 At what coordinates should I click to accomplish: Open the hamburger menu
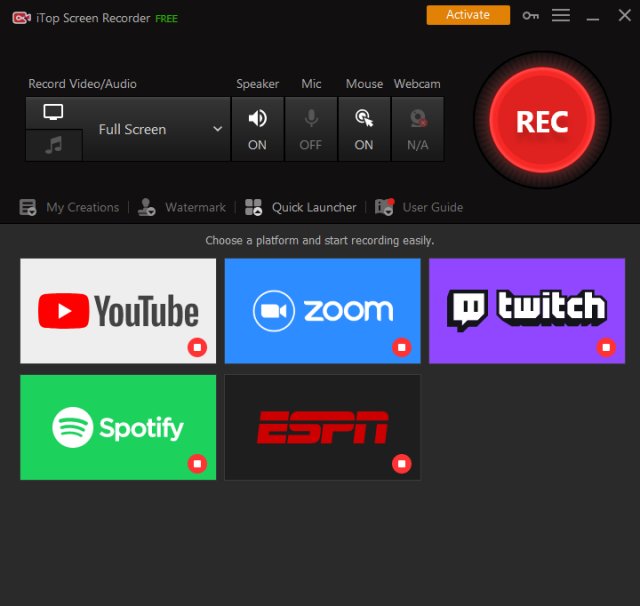(x=561, y=16)
